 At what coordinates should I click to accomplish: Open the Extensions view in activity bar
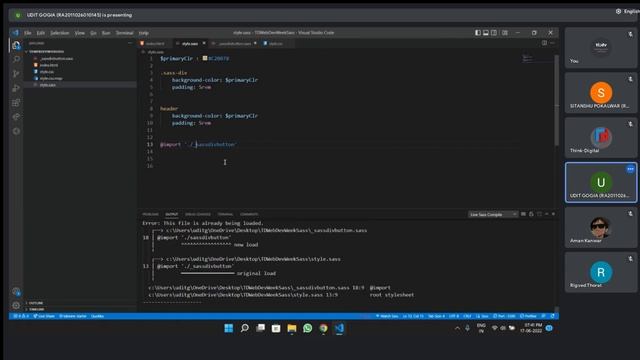pos(16,102)
